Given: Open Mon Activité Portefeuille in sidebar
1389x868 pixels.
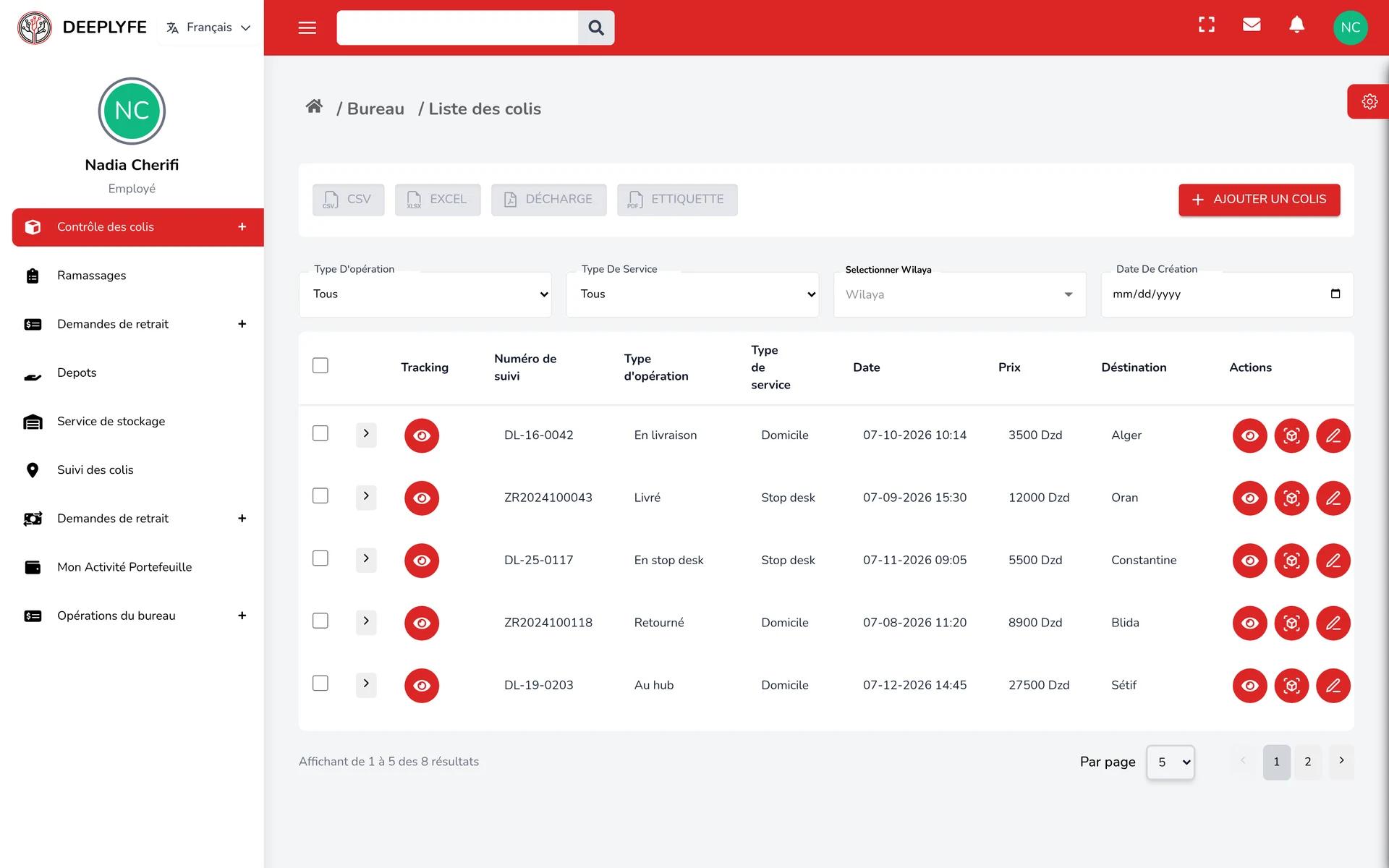Looking at the screenshot, I should click(137, 567).
